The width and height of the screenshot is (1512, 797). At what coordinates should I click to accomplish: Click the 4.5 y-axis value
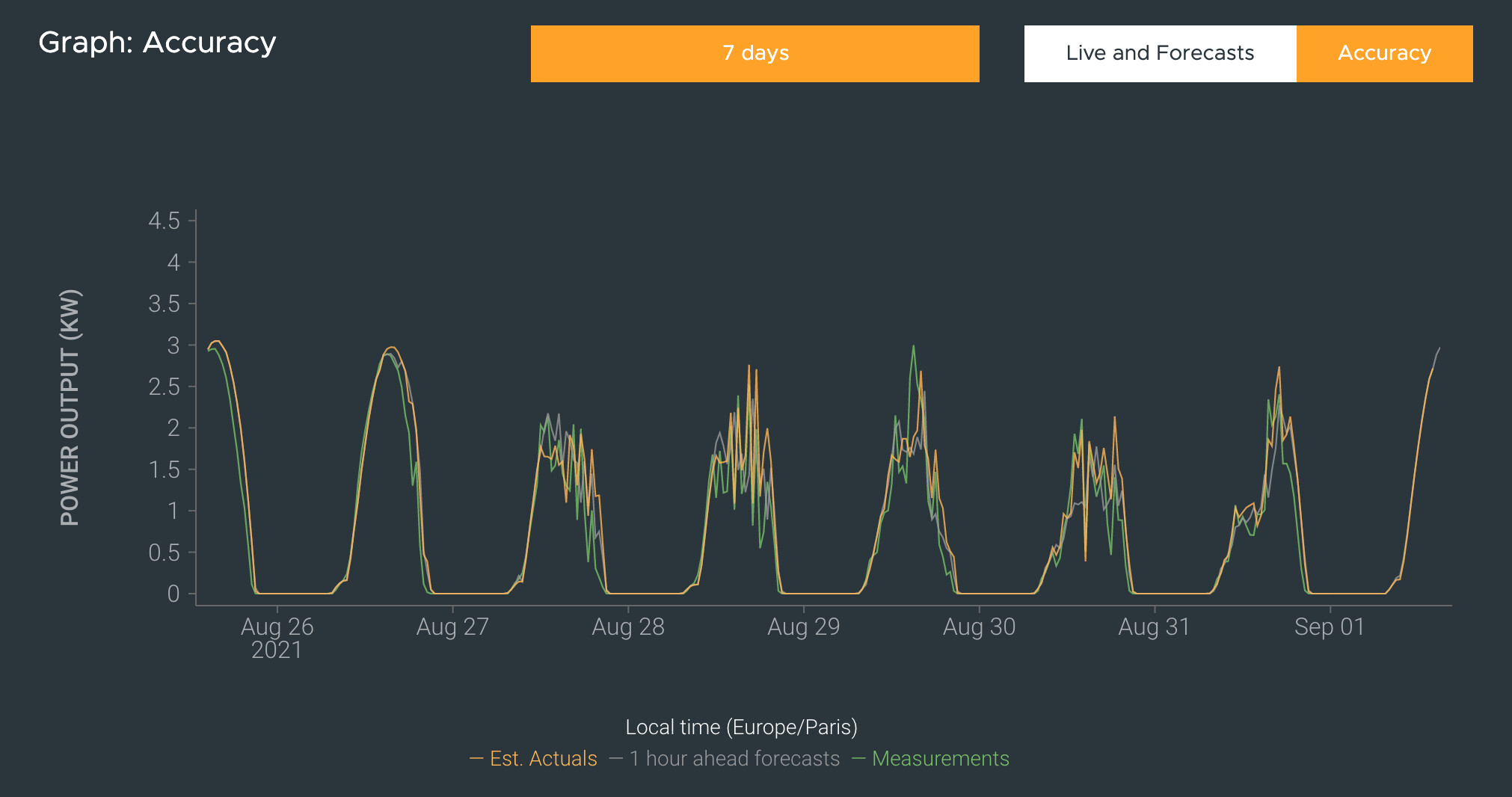click(x=165, y=221)
